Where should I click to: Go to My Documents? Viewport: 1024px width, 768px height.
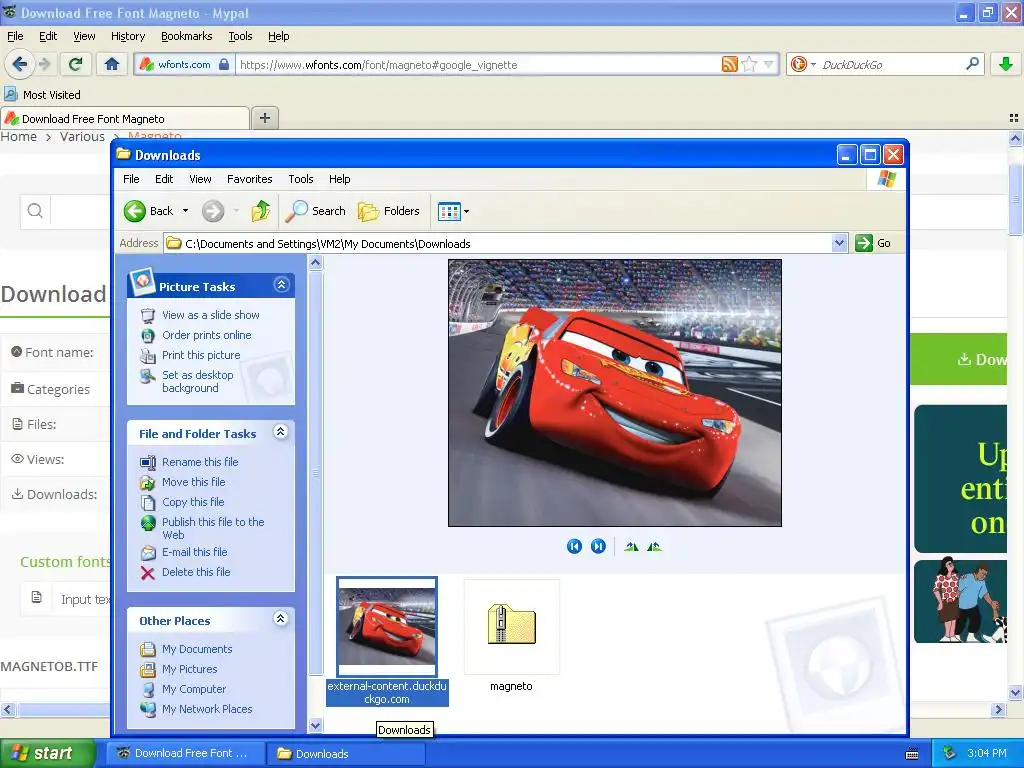[197, 649]
